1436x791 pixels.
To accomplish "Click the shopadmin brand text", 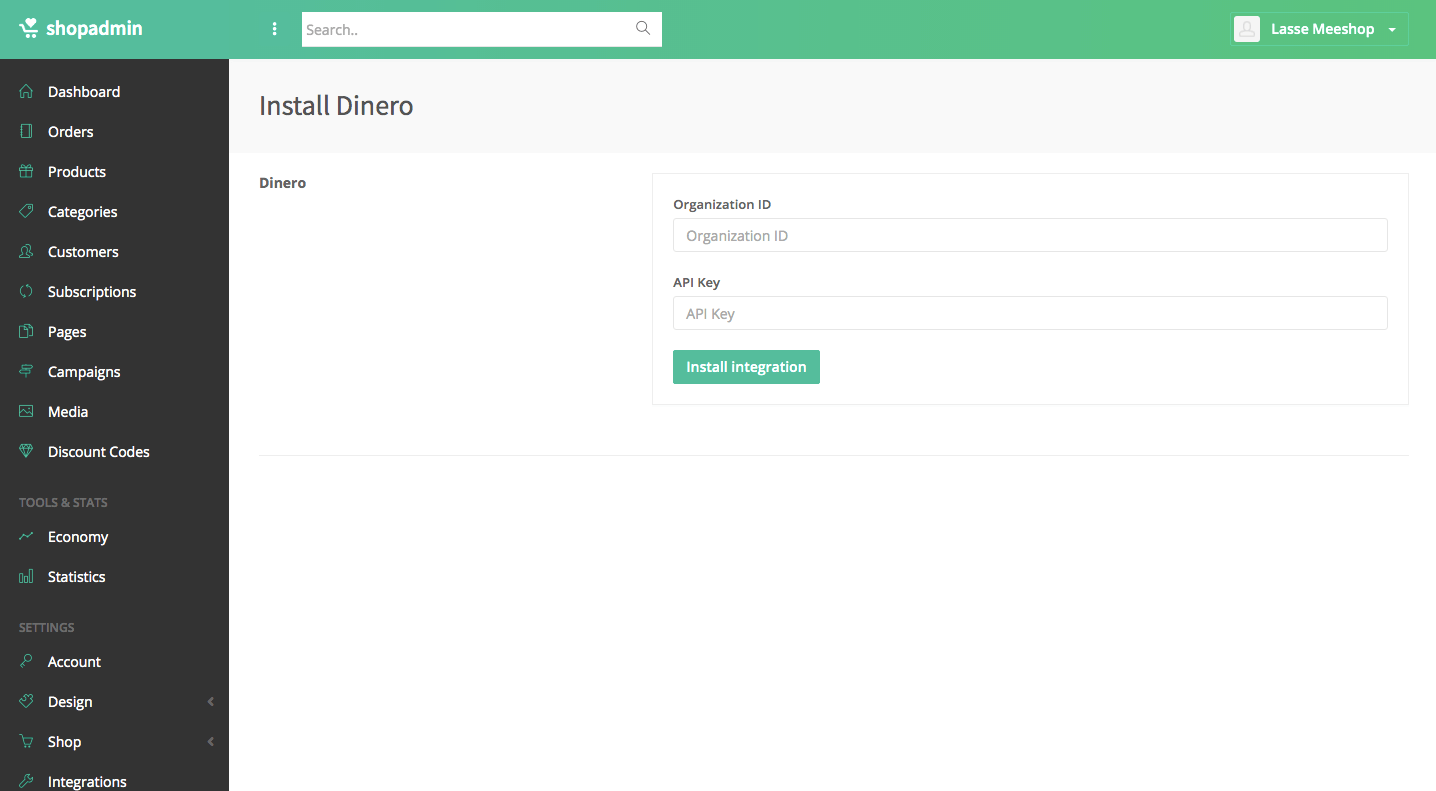I will coord(94,28).
